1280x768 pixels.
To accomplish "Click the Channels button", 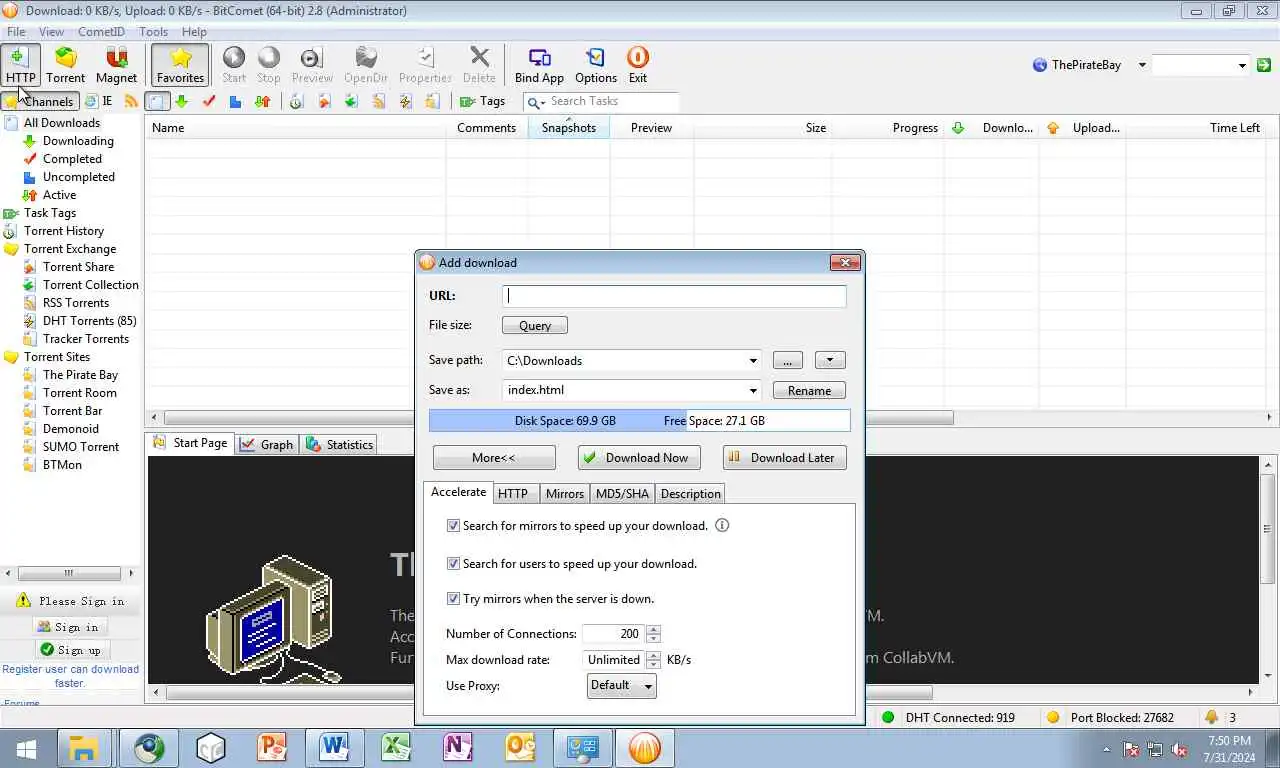I will [40, 101].
